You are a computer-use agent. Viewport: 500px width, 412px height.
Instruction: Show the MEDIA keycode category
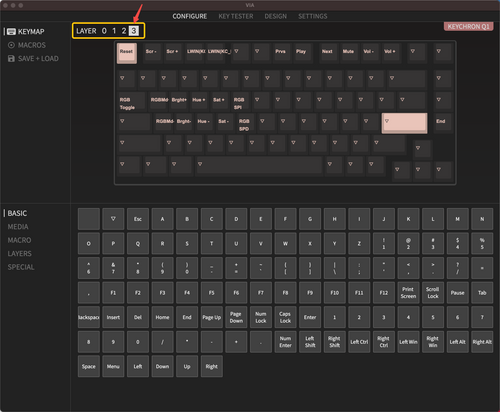coord(18,227)
